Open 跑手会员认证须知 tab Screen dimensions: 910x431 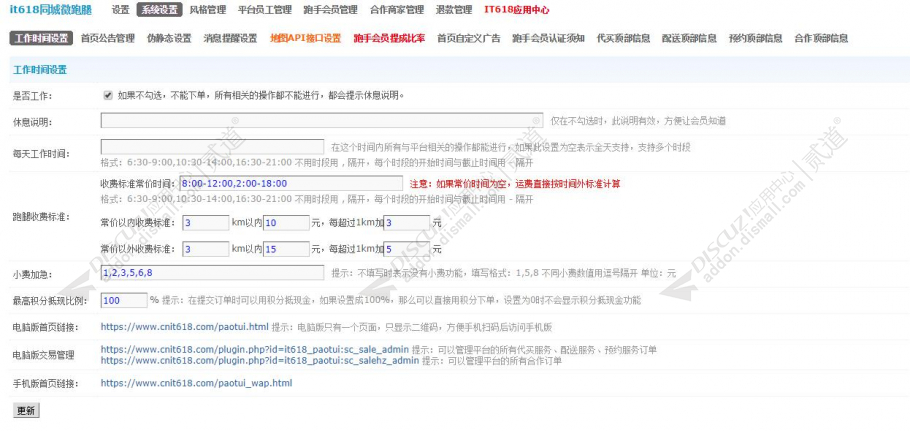tap(548, 38)
